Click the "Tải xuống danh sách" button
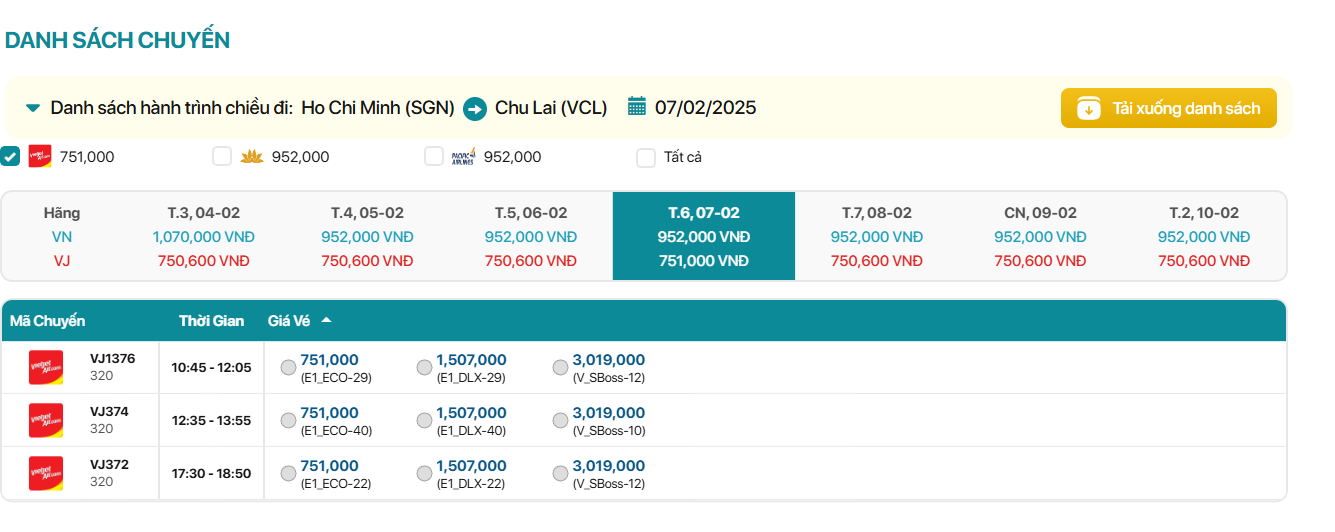This screenshot has width=1335, height=532. pyautogui.click(x=1168, y=108)
